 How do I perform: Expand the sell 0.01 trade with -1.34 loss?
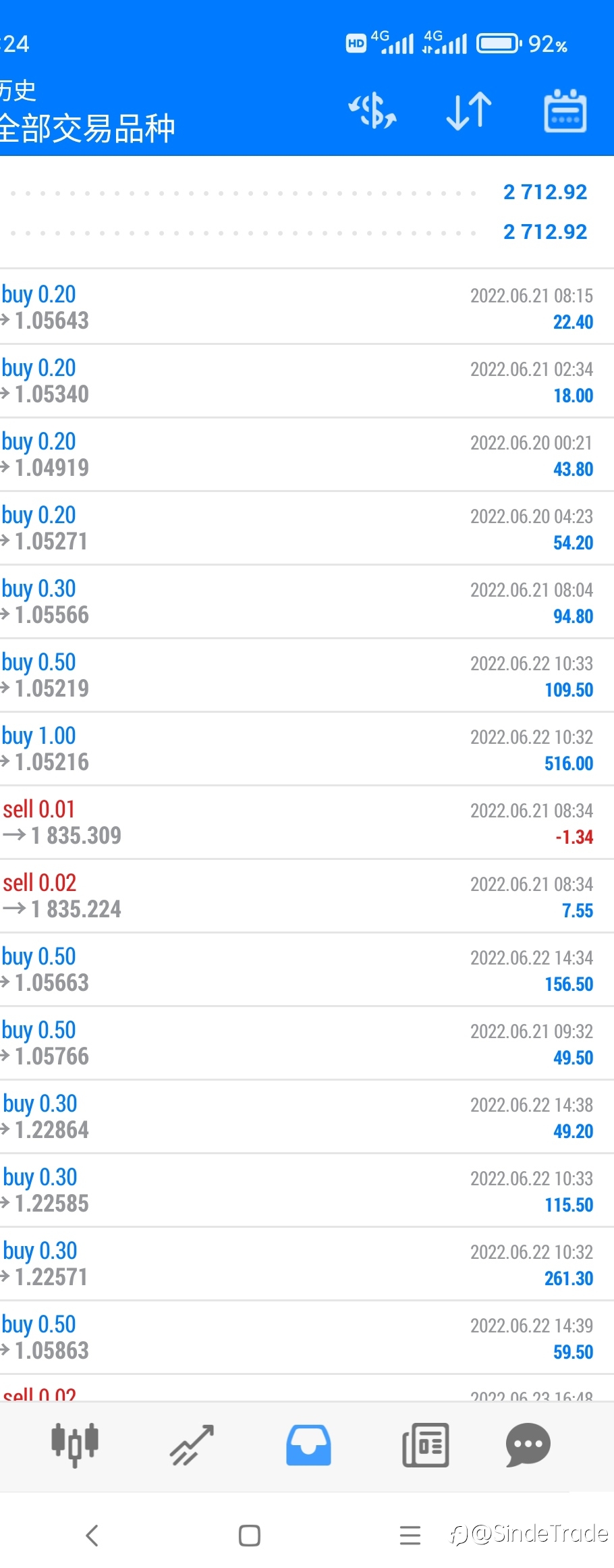click(307, 822)
